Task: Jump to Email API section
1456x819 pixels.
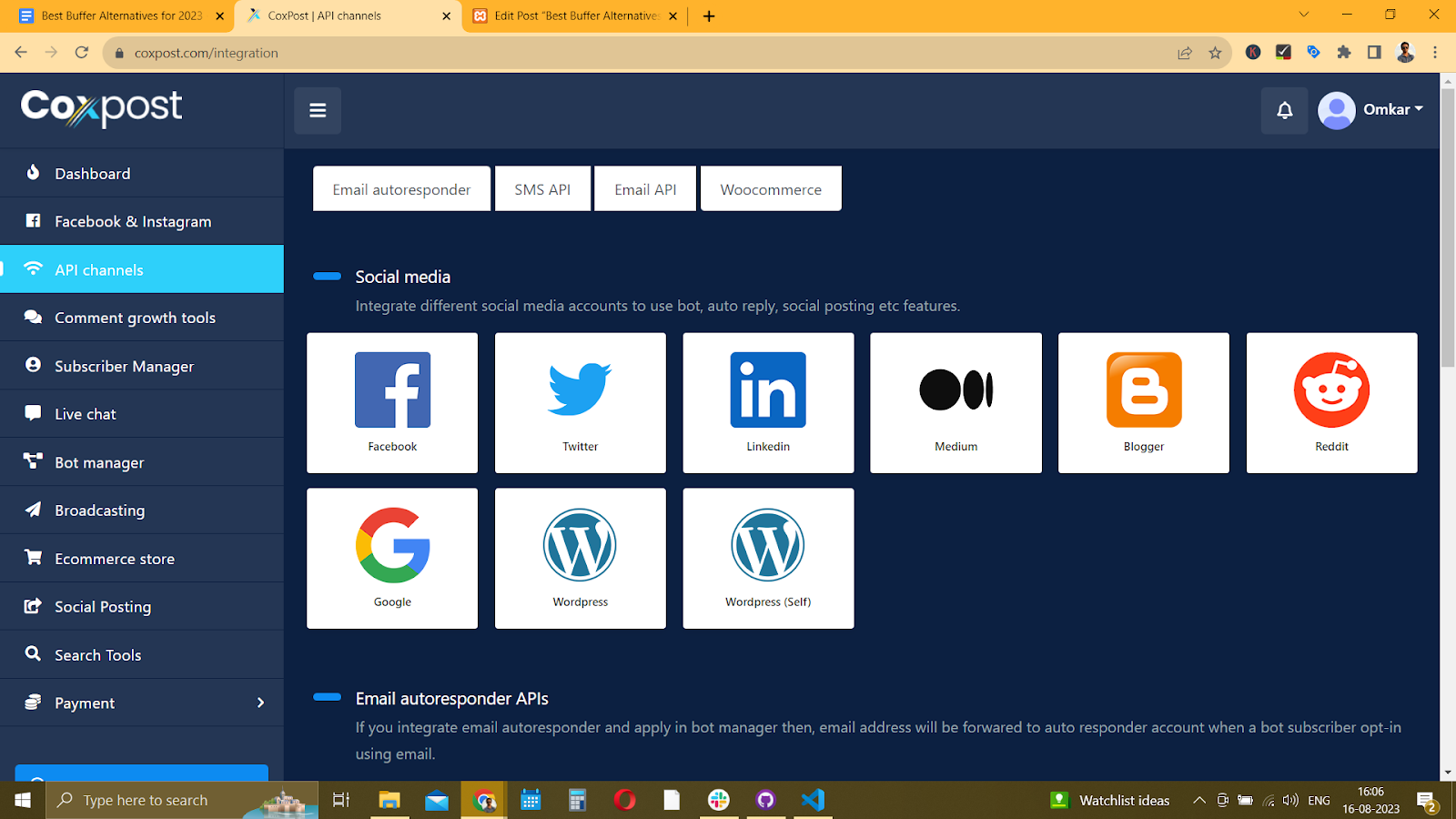Action: coord(645,188)
